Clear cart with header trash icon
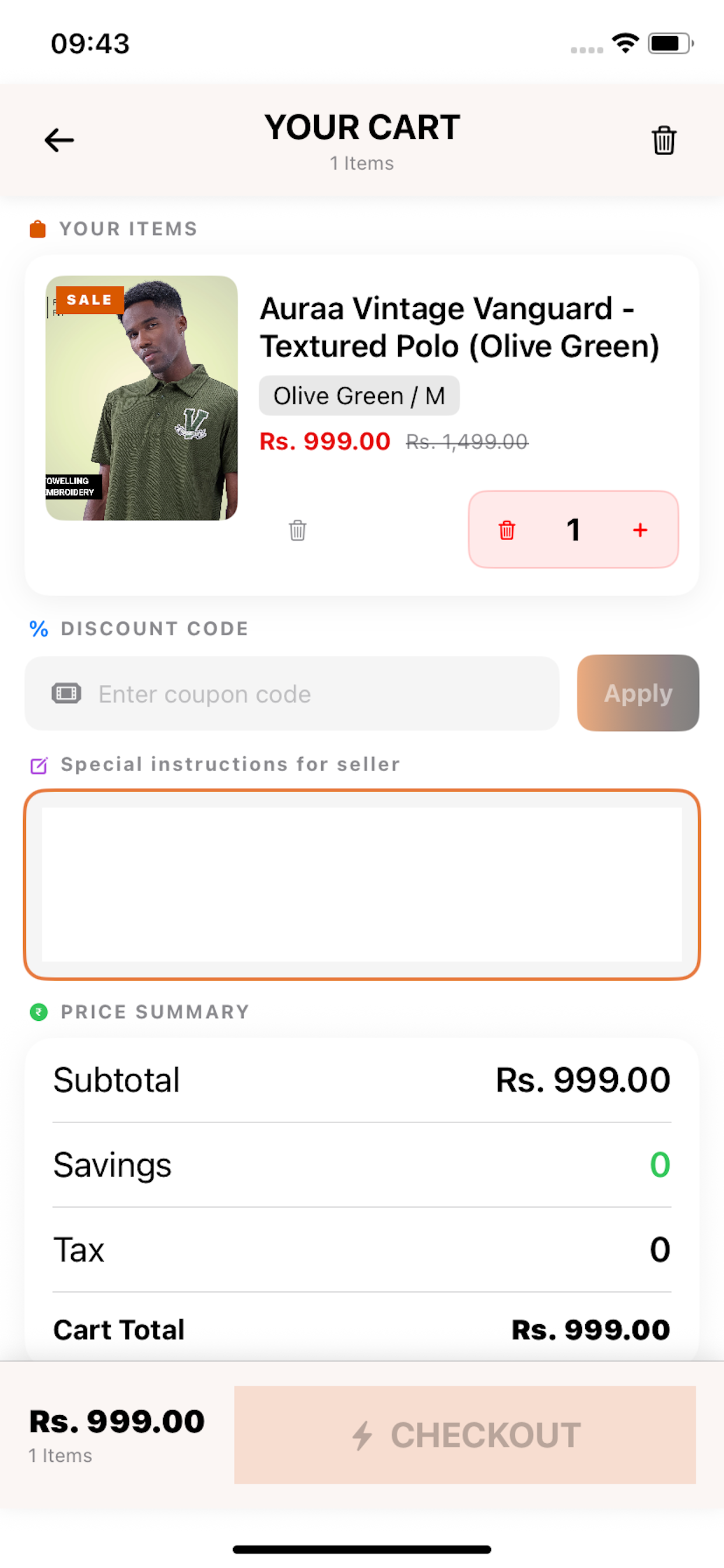Image resolution: width=724 pixels, height=1568 pixels. pos(664,141)
